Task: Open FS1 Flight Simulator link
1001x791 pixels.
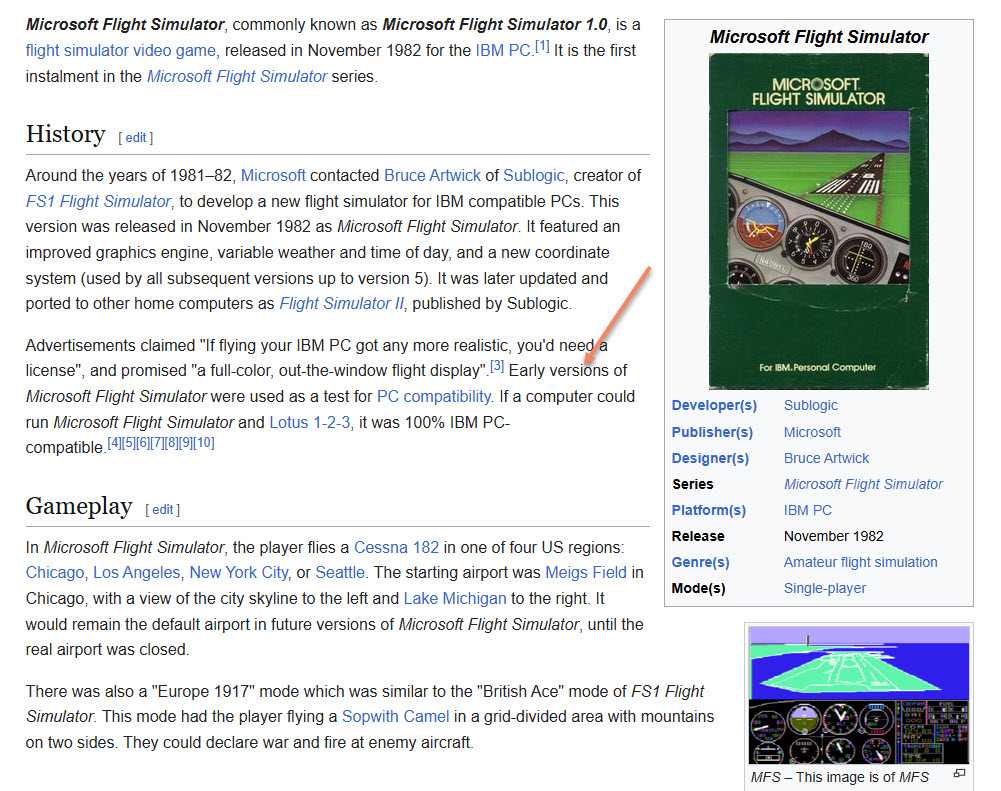Action: coord(98,202)
